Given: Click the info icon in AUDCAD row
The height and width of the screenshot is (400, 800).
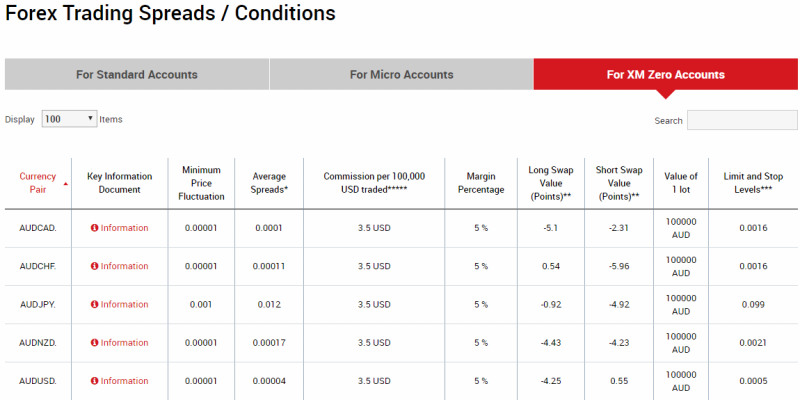Looking at the screenshot, I should click(94, 228).
